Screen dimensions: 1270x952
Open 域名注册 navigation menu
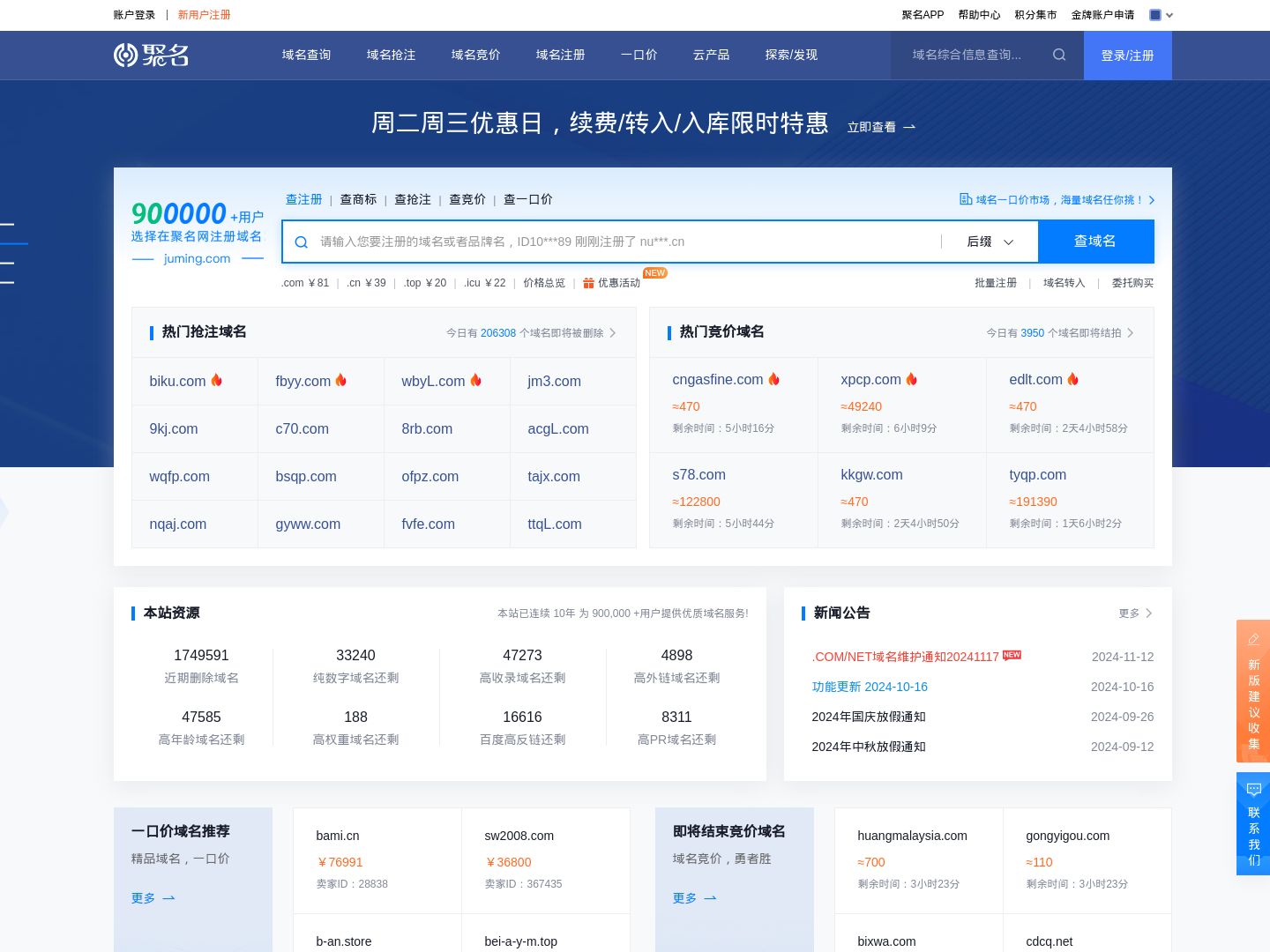tap(560, 55)
